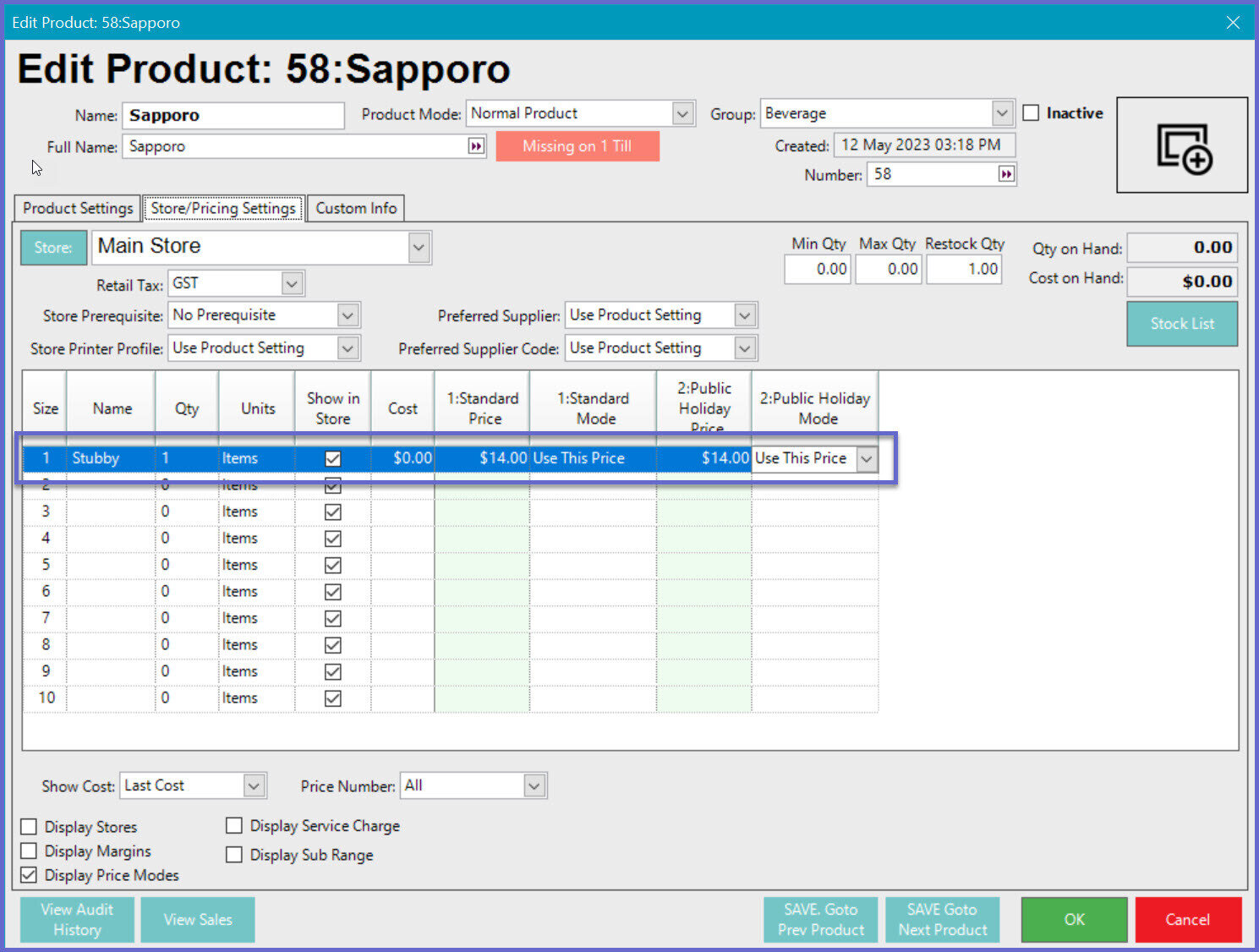Click the Name field containing Sapporo
The height and width of the screenshot is (952, 1259).
233,115
